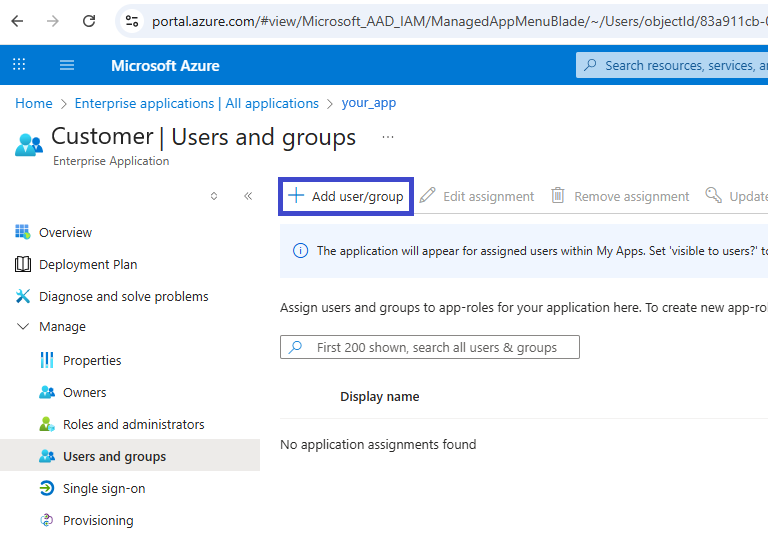Click the magnifier icon in Azure search
This screenshot has height=544, width=768.
(590, 65)
